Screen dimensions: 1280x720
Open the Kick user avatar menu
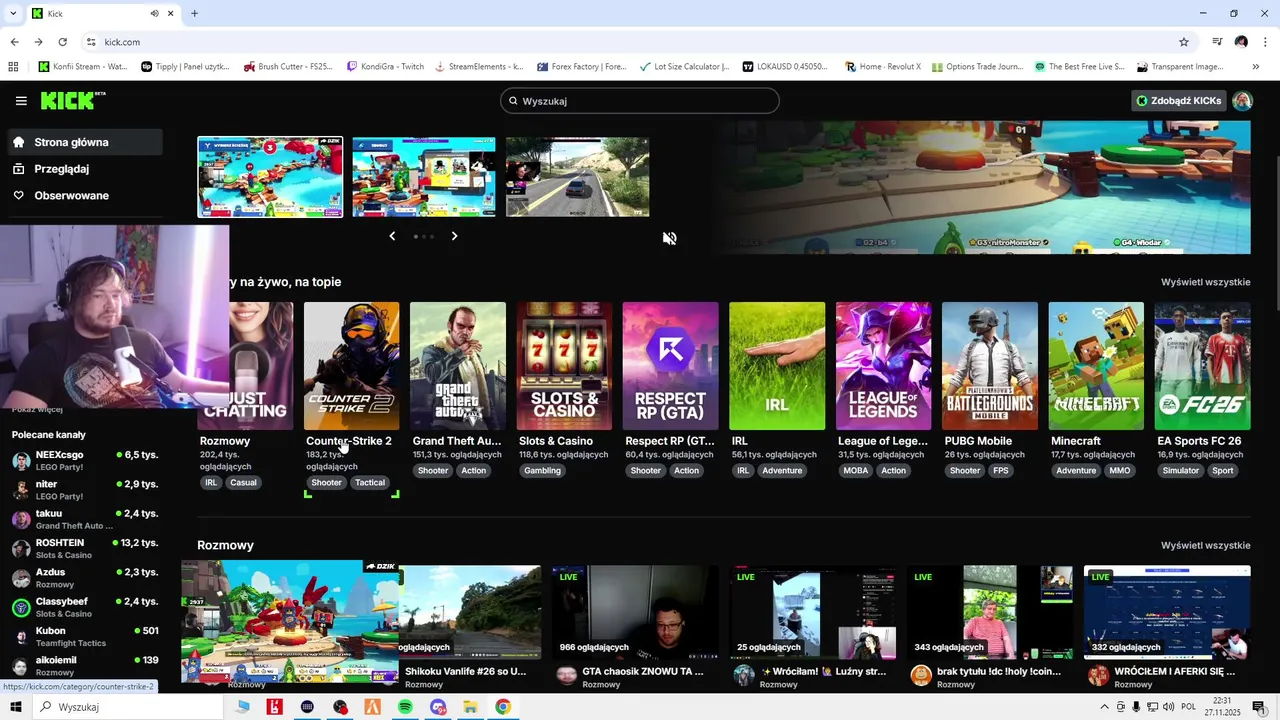(1242, 101)
